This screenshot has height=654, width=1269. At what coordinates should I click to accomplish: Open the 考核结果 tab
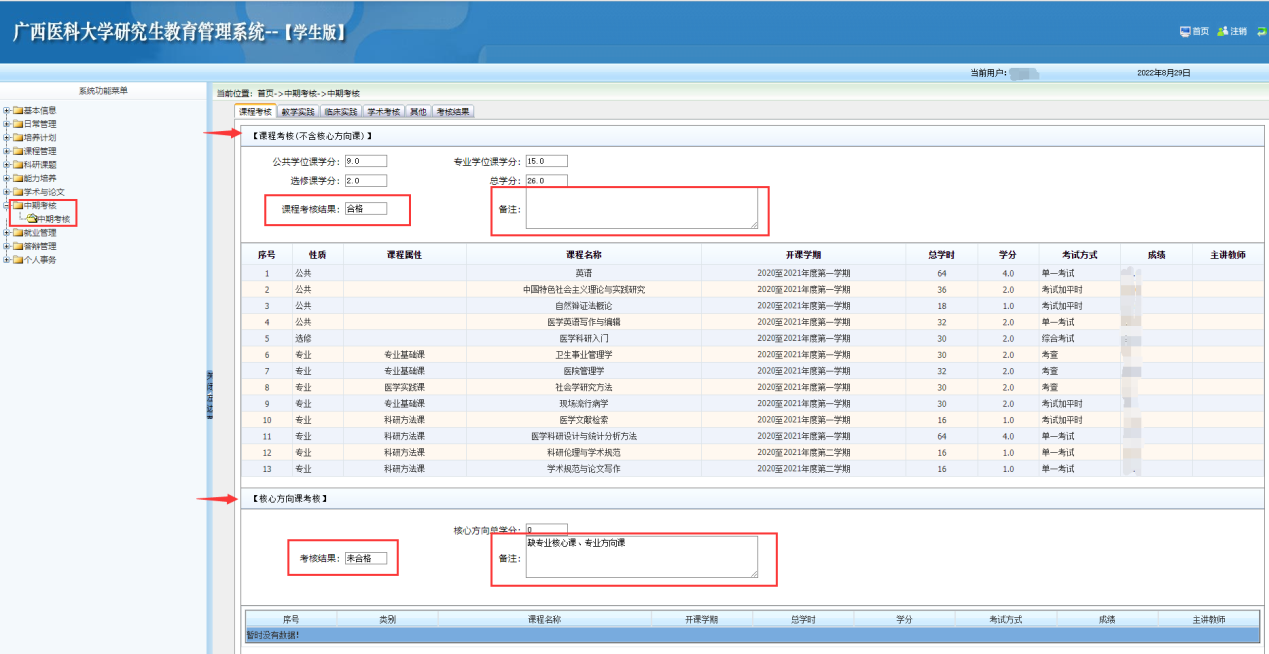(x=454, y=112)
